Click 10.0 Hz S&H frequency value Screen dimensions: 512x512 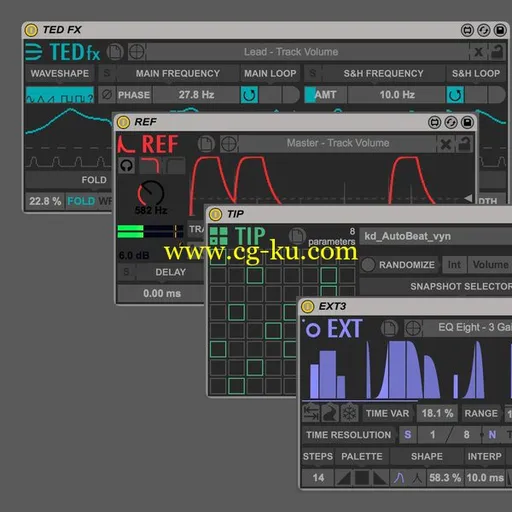397,95
